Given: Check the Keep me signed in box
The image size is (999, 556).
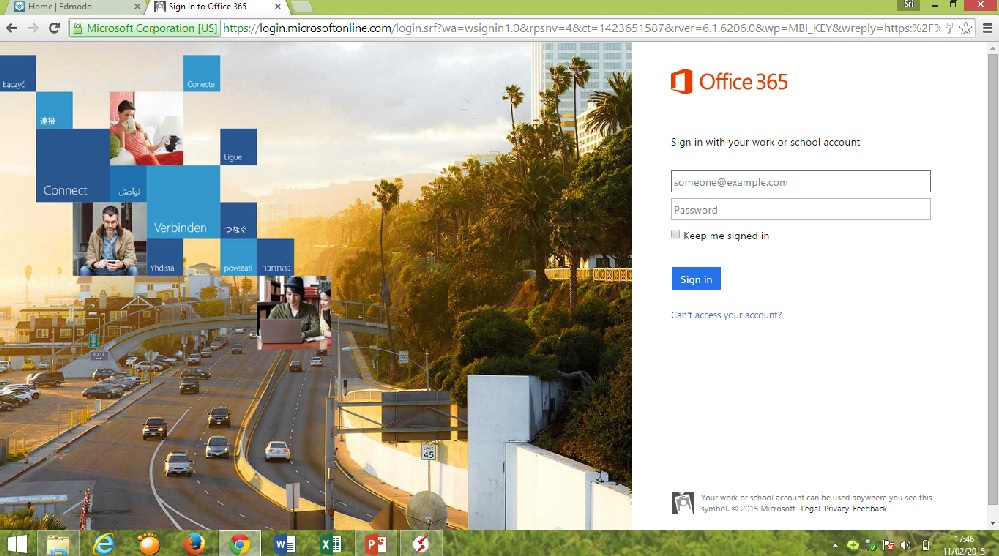Looking at the screenshot, I should [x=675, y=234].
